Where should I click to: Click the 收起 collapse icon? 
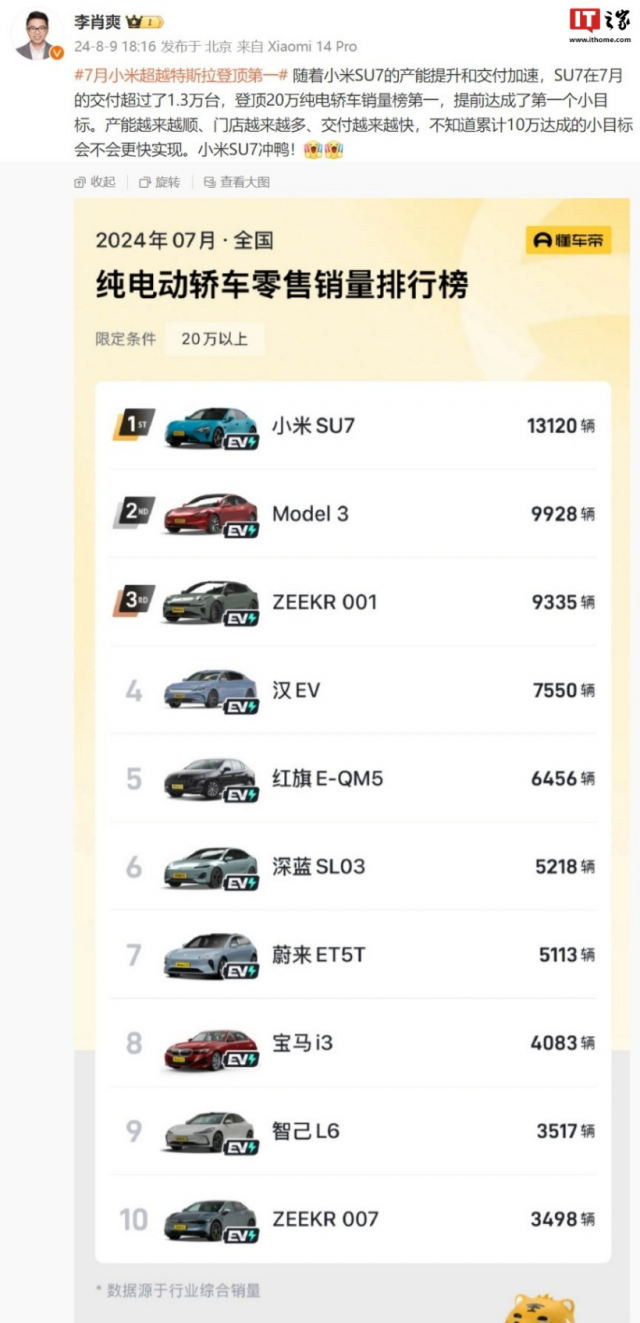click(x=80, y=182)
